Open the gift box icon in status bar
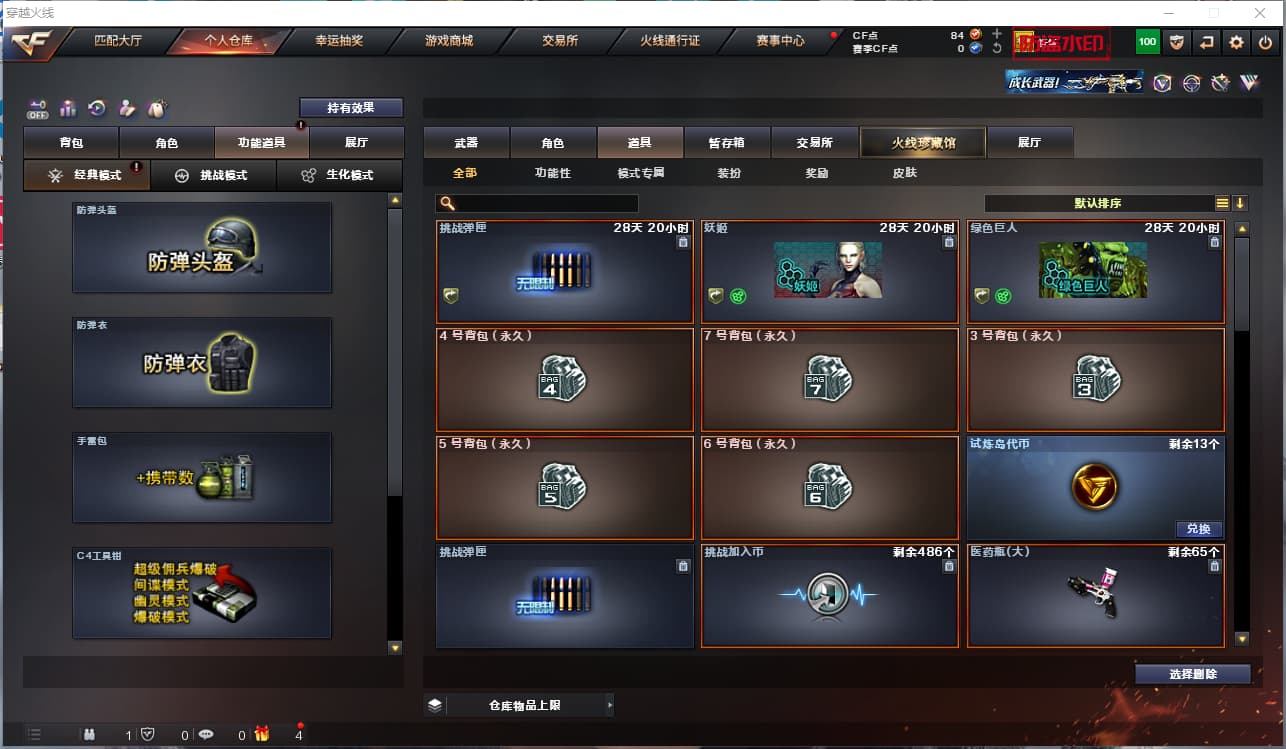The width and height of the screenshot is (1286, 749). coord(261,734)
